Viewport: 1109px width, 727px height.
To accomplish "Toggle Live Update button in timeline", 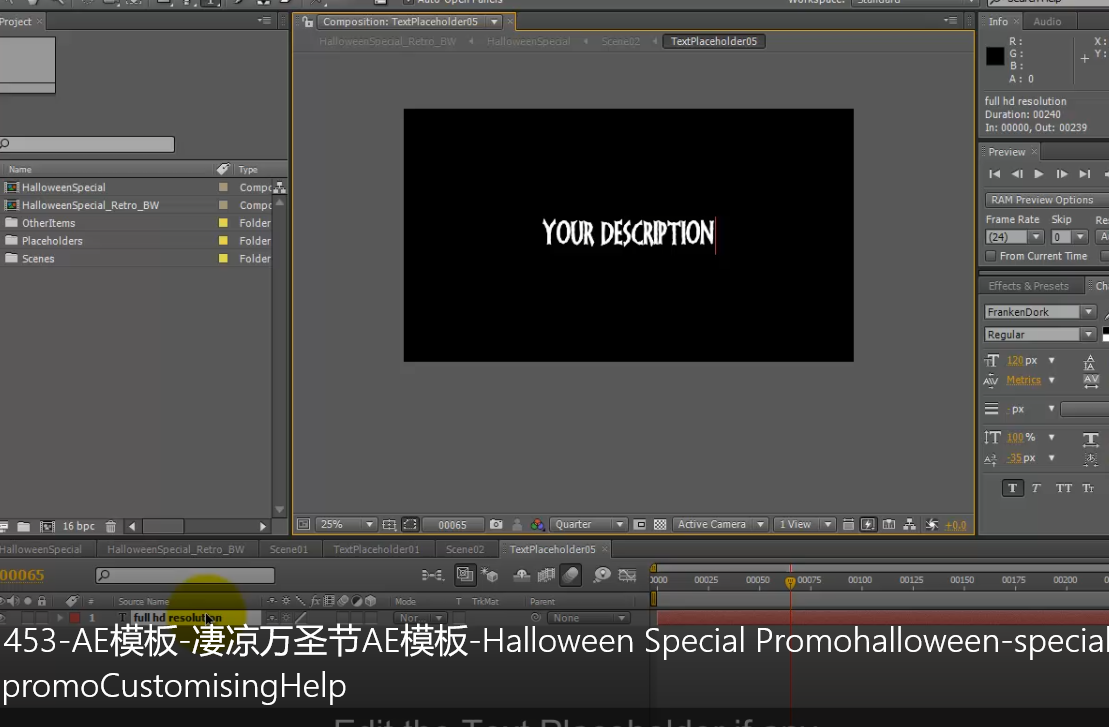I will point(465,575).
